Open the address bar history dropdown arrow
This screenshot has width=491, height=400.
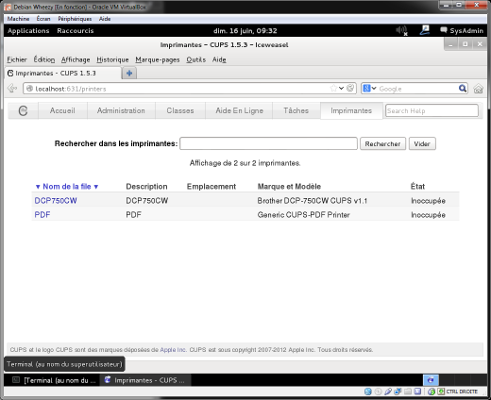pyautogui.click(x=341, y=88)
